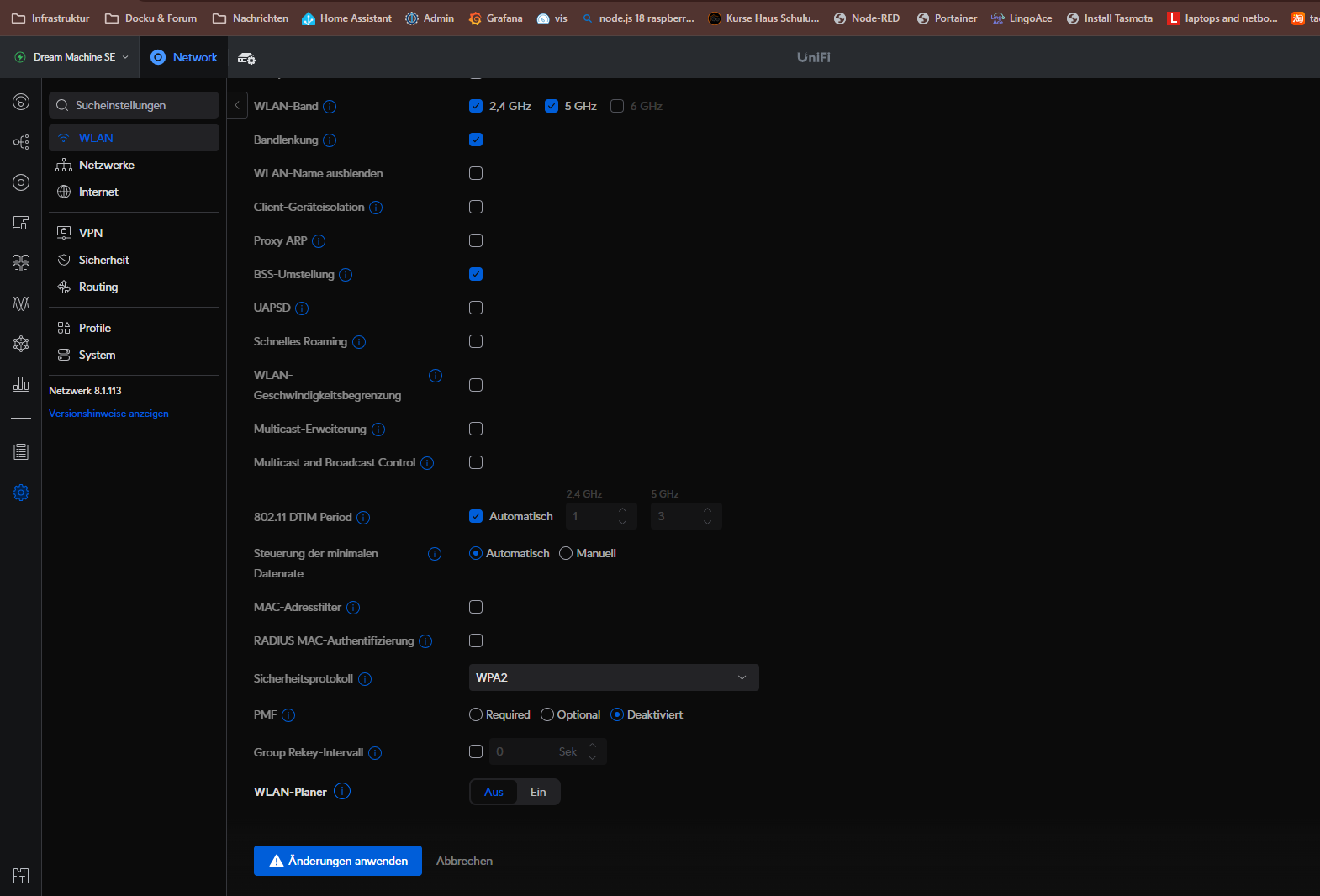The image size is (1320, 896).
Task: Show info for WLAN-Geschwindigkeitsbegrenzung
Action: (x=436, y=376)
